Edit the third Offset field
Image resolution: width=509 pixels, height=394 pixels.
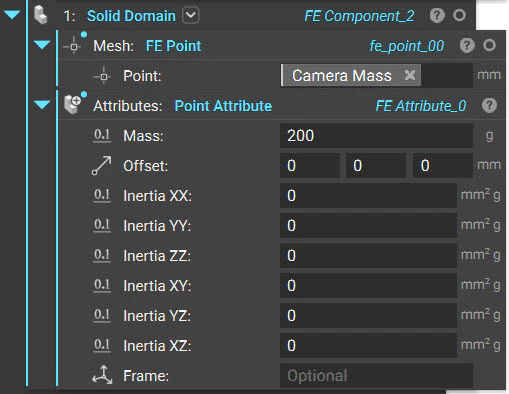point(443,165)
